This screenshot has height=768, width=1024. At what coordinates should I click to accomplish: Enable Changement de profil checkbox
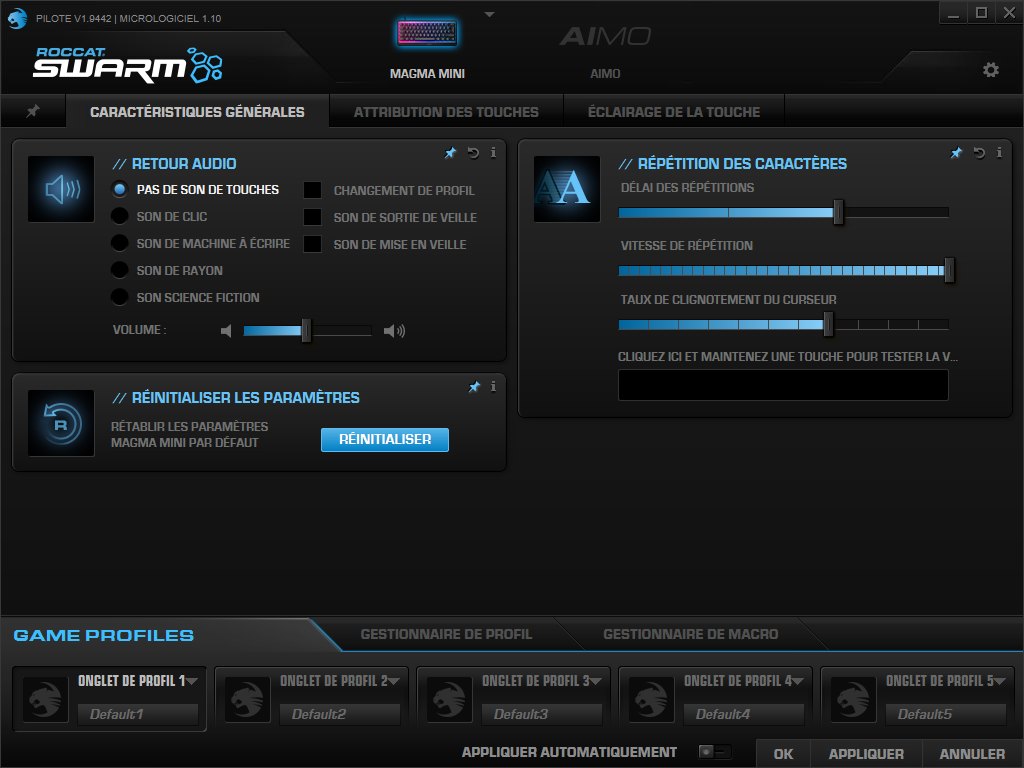(312, 190)
